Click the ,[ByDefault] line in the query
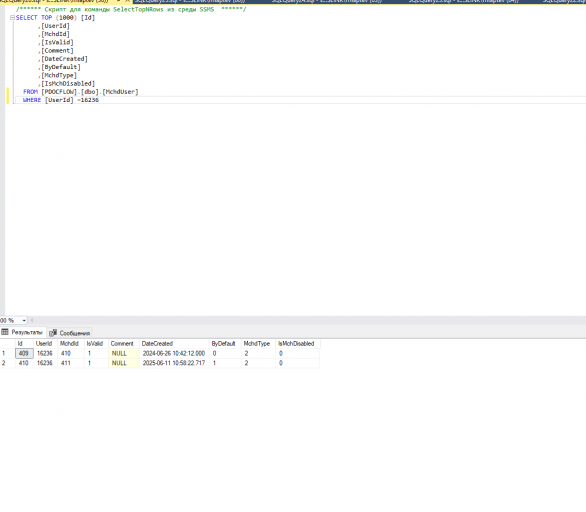This screenshot has width=586, height=512. (59, 67)
